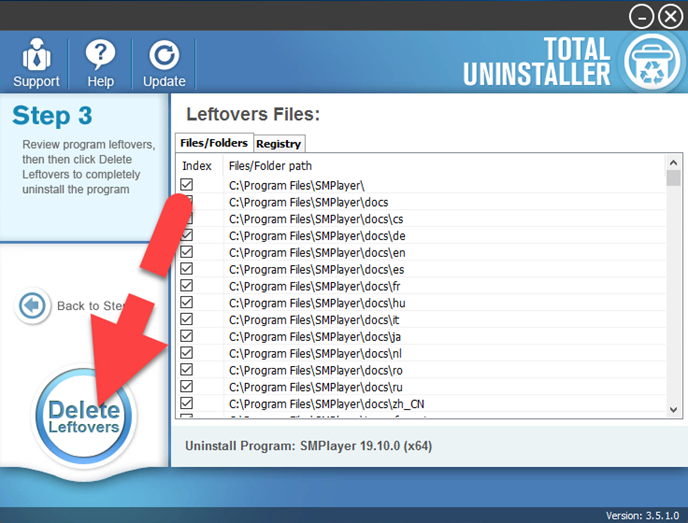Select path SMPlayer\docs\cs
The width and height of the screenshot is (688, 523).
316,219
